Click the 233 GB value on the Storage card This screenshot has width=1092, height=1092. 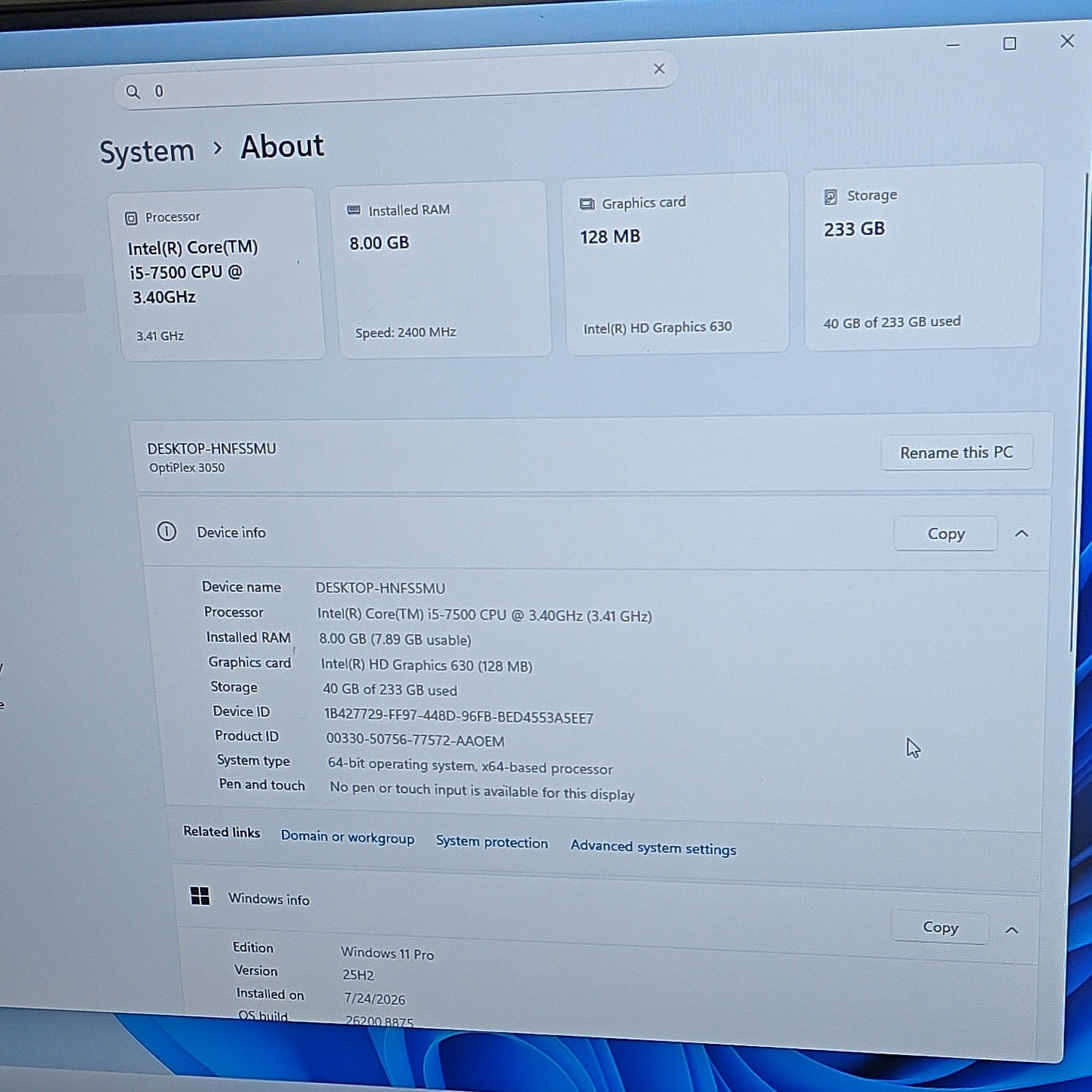[x=854, y=229]
